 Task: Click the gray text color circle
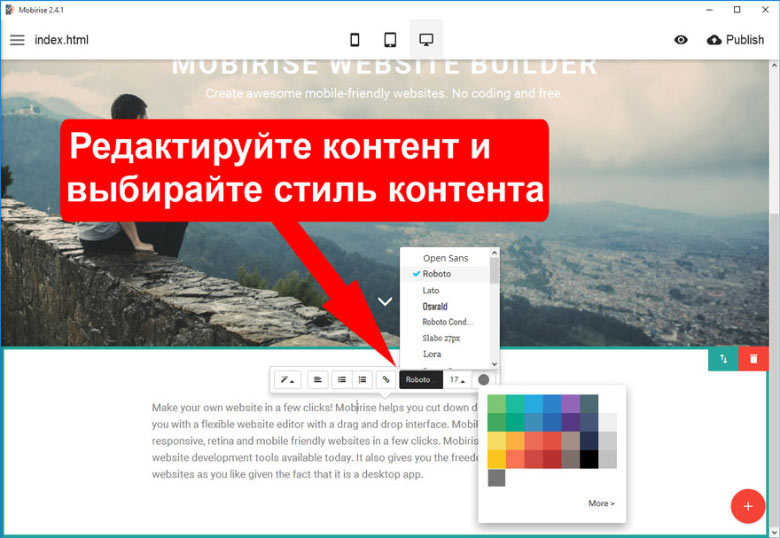pyautogui.click(x=484, y=380)
